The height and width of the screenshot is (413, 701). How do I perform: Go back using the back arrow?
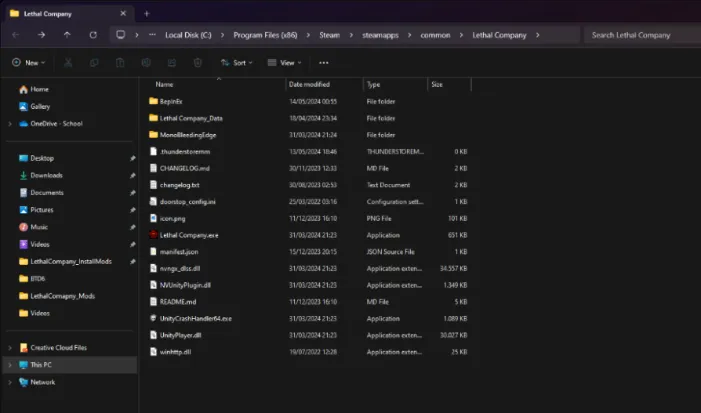pos(16,35)
